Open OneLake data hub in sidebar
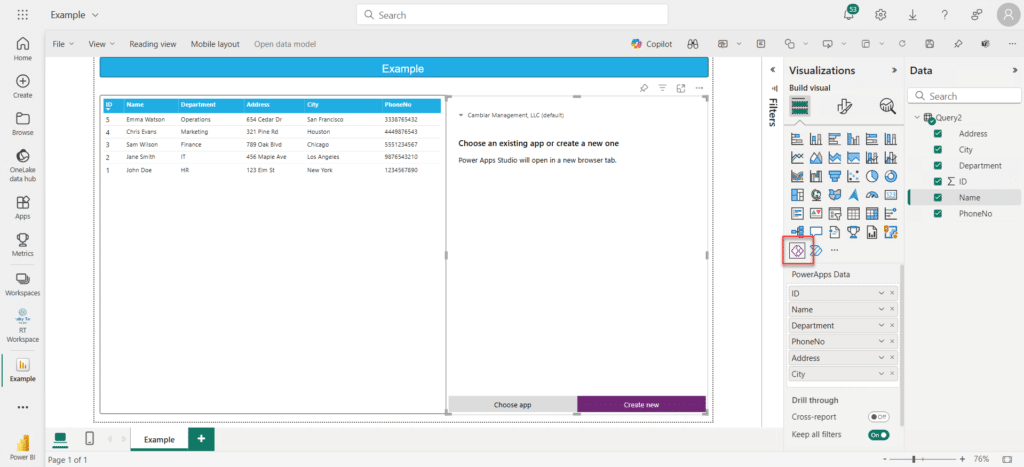Screen dimensions: 1024x467 22,163
